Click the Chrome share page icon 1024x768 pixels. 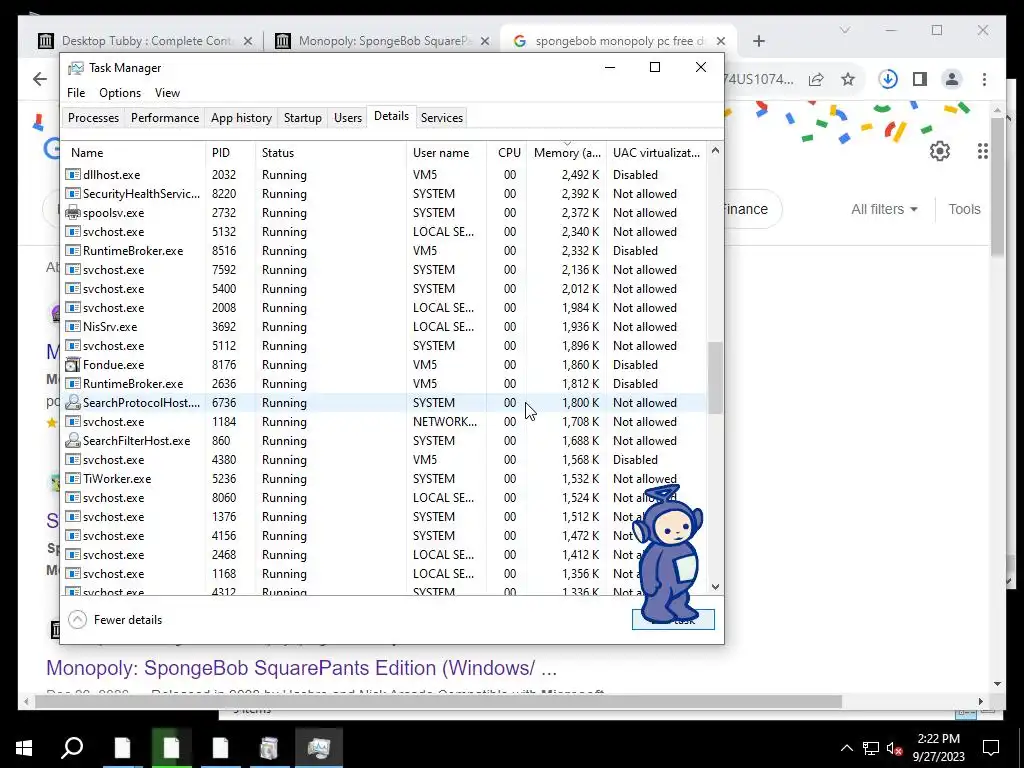point(816,79)
